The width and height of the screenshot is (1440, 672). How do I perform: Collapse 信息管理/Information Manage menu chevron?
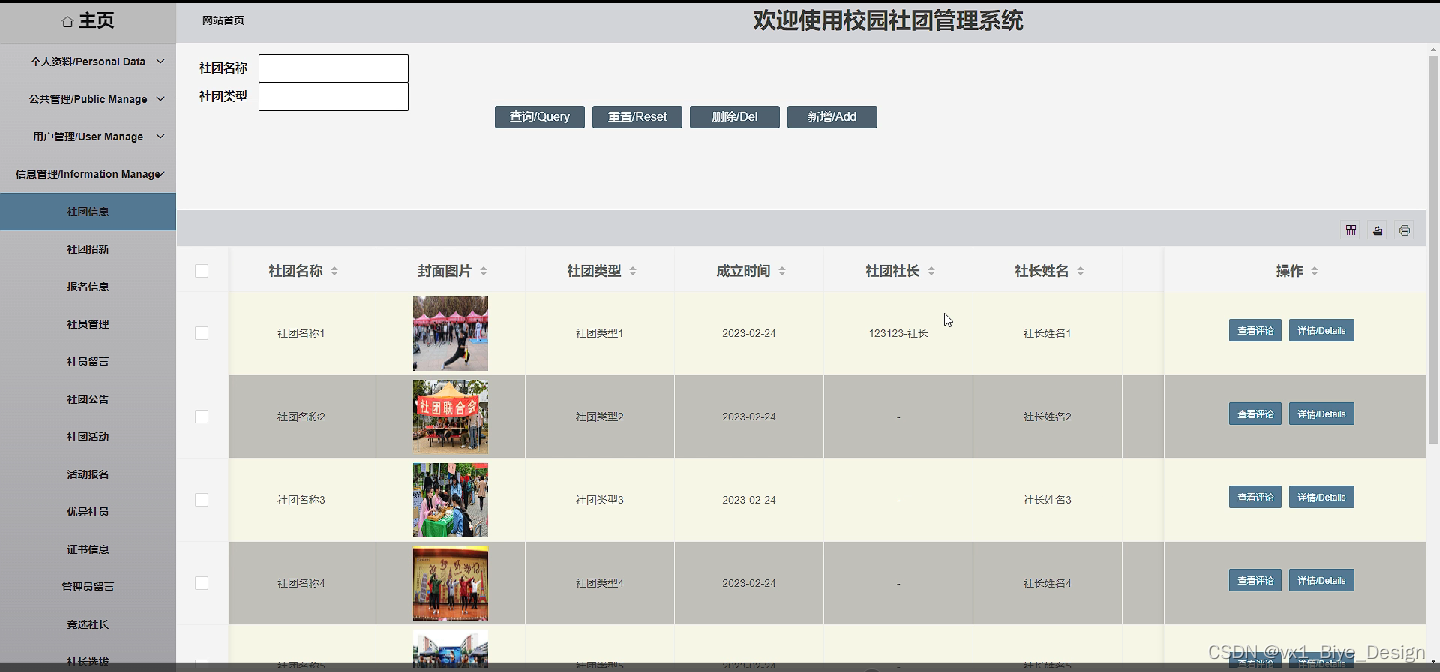point(161,174)
